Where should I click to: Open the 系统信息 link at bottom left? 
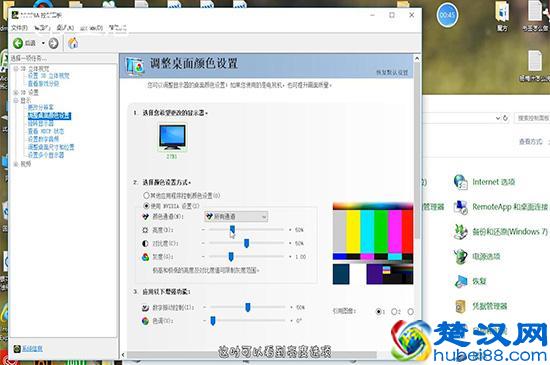[x=32, y=349]
